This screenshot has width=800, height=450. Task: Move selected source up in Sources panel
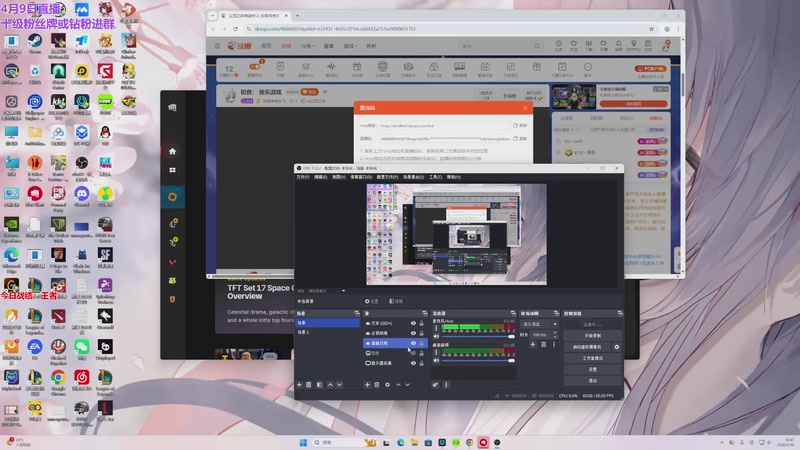coord(398,385)
